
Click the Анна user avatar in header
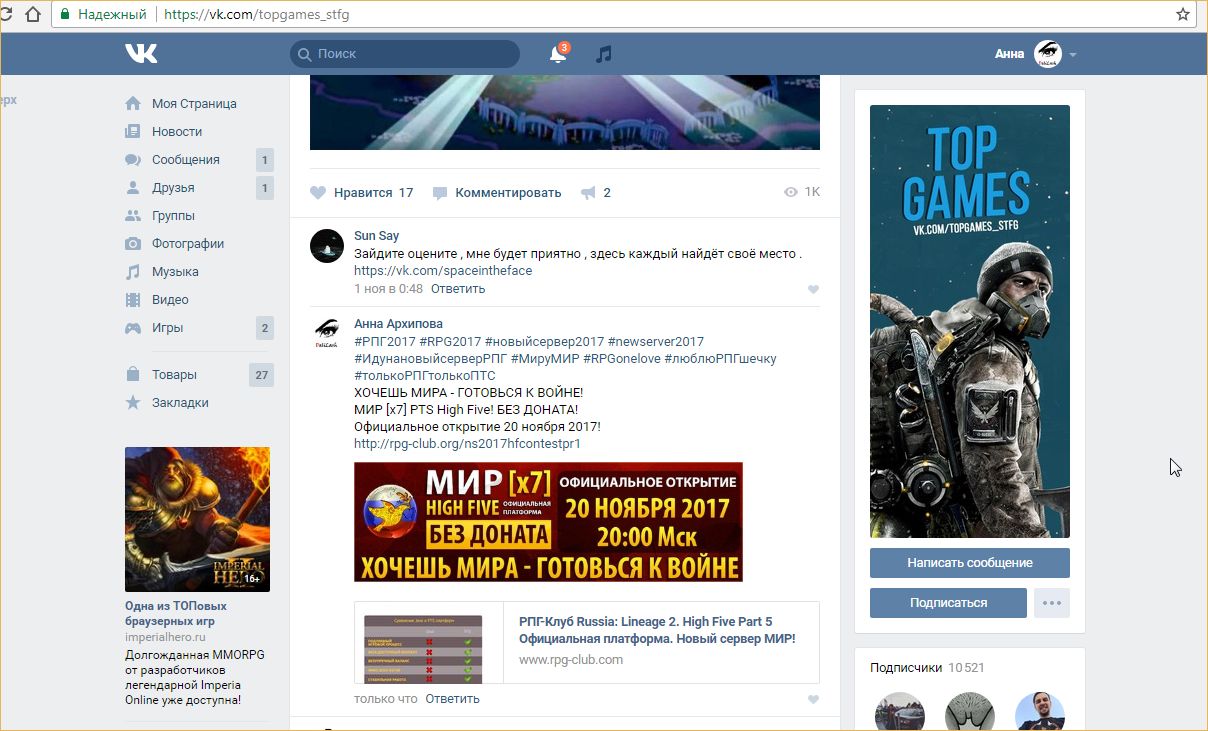pos(1048,54)
